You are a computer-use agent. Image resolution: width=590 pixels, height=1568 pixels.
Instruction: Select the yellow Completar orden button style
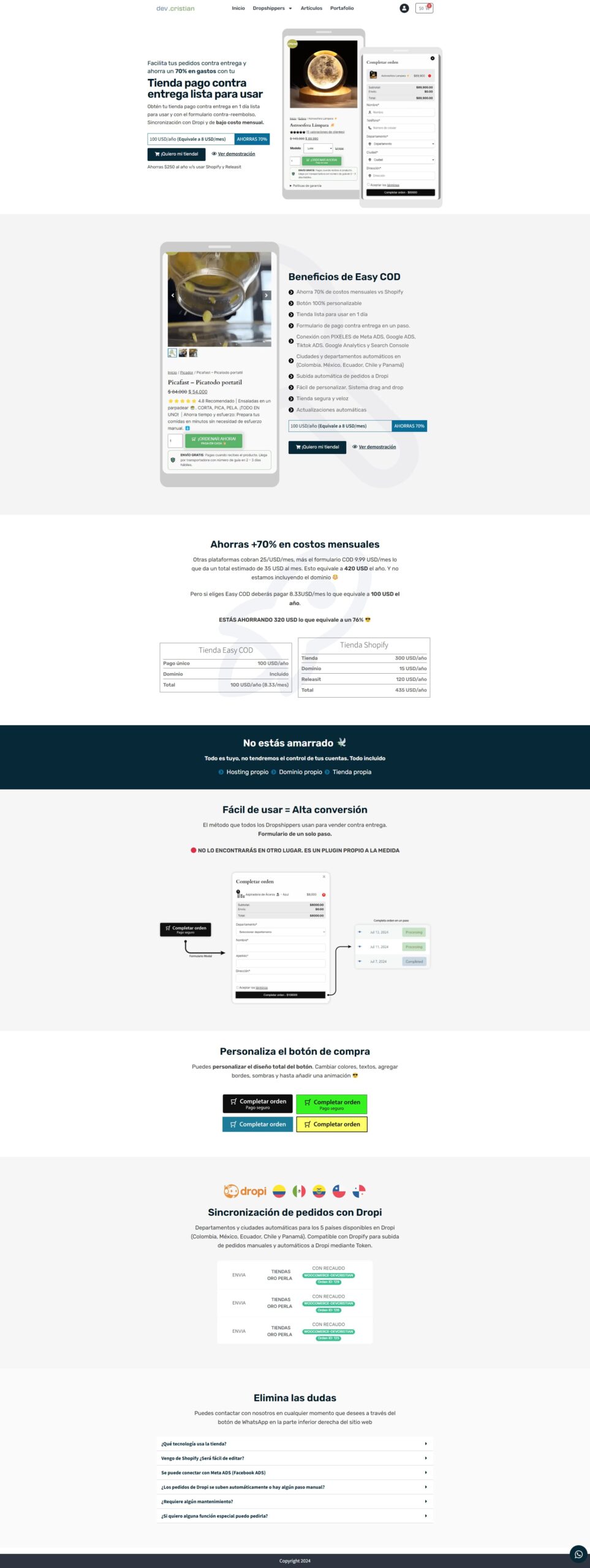tap(331, 1124)
